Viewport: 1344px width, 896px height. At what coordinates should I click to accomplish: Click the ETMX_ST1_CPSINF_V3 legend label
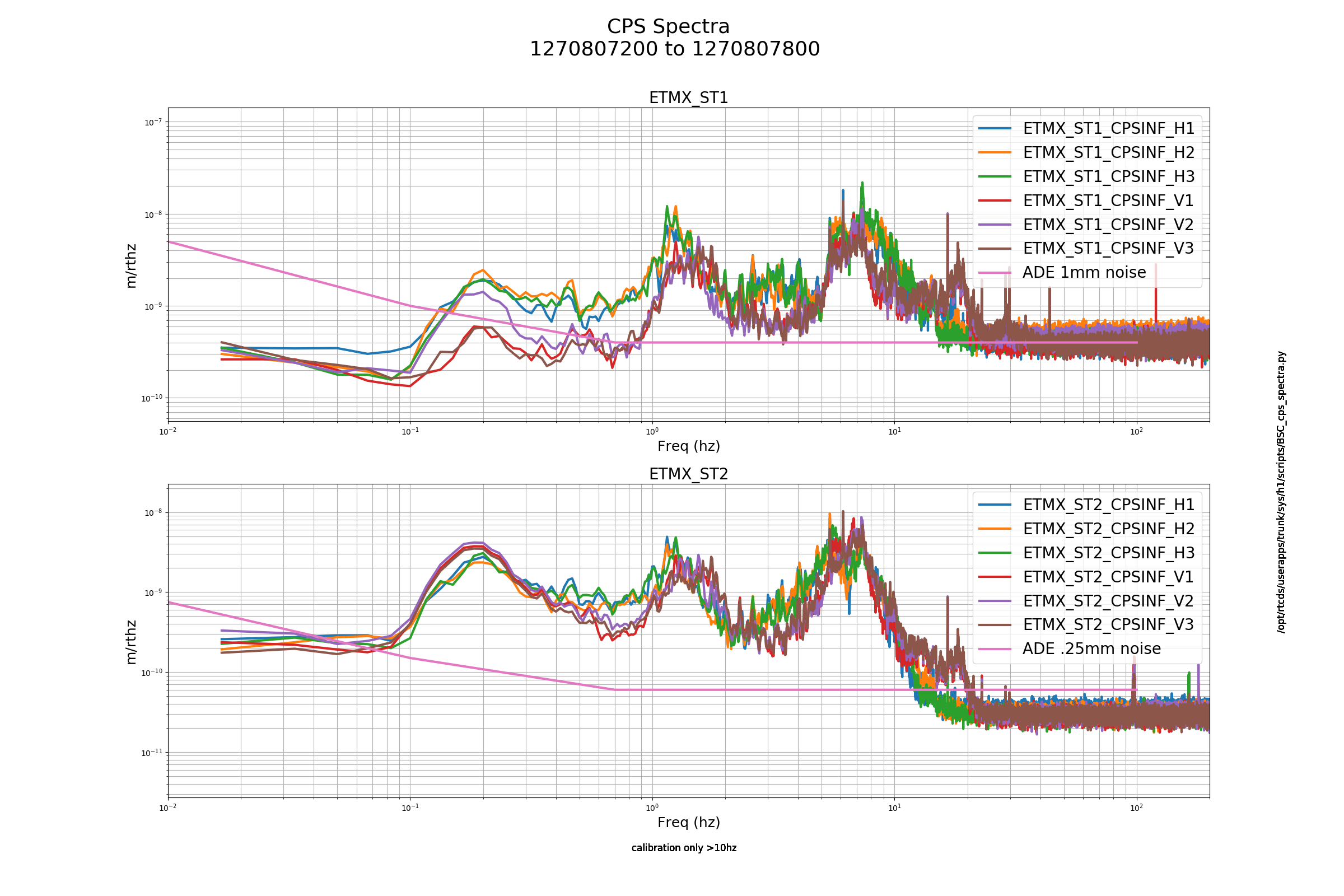click(x=1109, y=249)
